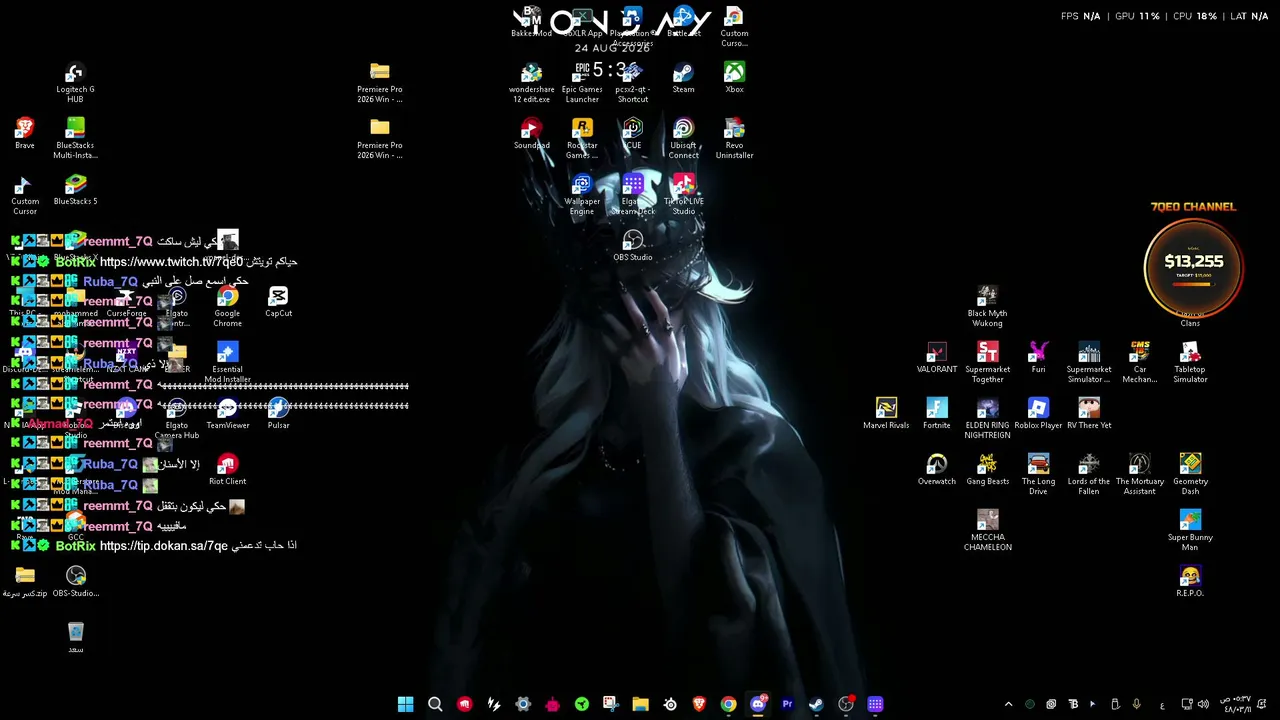
Task: Open the Recycle Bin on desktop
Action: click(76, 638)
